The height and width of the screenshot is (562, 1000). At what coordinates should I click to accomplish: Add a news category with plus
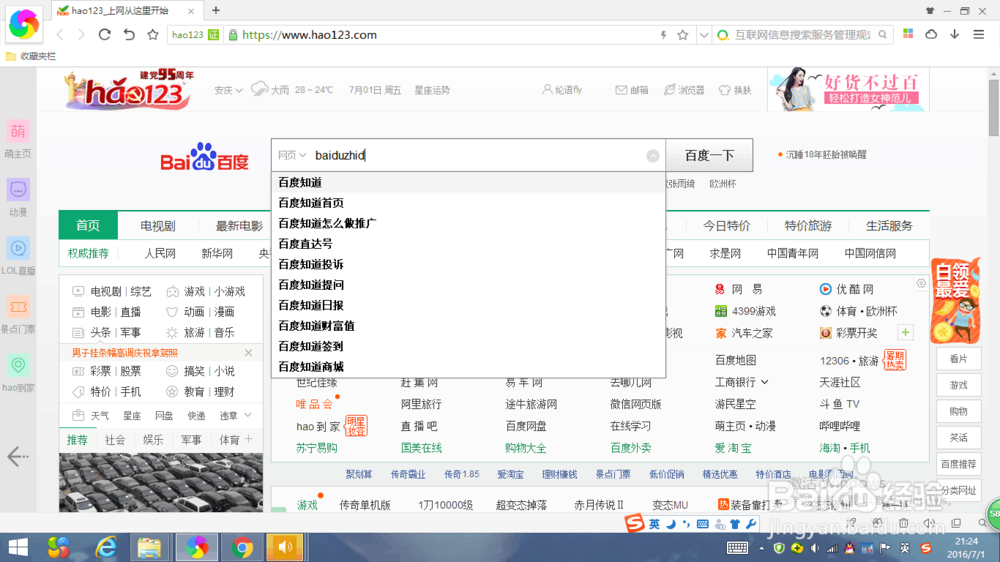point(249,439)
